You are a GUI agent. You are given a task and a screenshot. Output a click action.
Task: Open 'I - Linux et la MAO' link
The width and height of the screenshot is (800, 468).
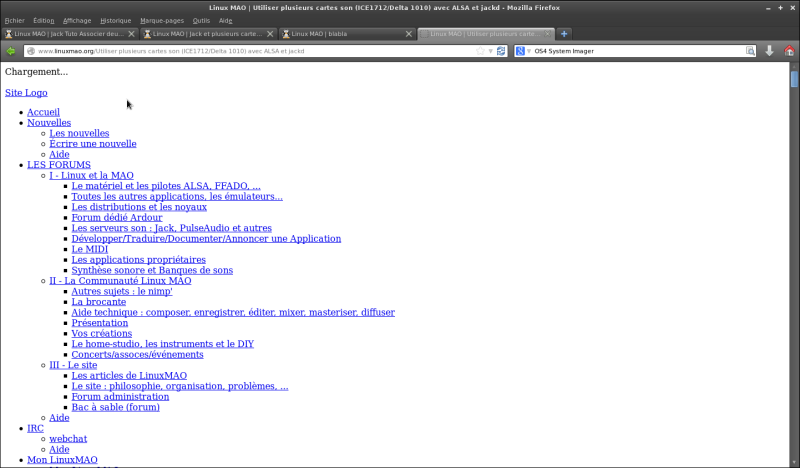click(91, 176)
